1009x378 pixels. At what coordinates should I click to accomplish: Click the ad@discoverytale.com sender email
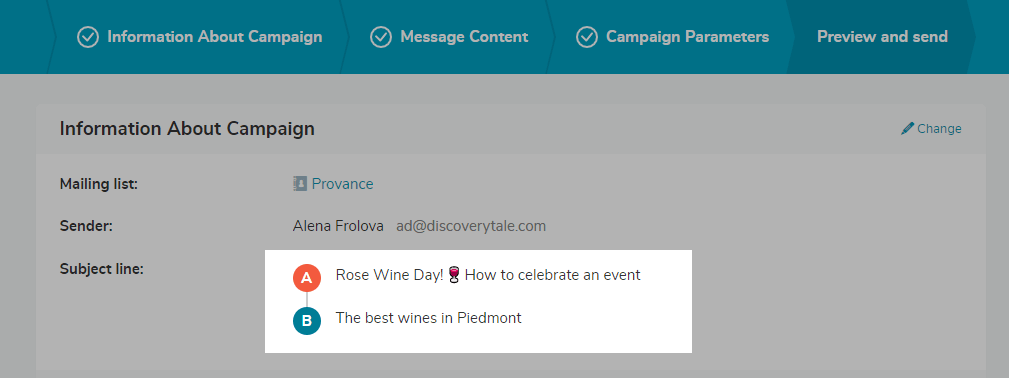click(471, 226)
